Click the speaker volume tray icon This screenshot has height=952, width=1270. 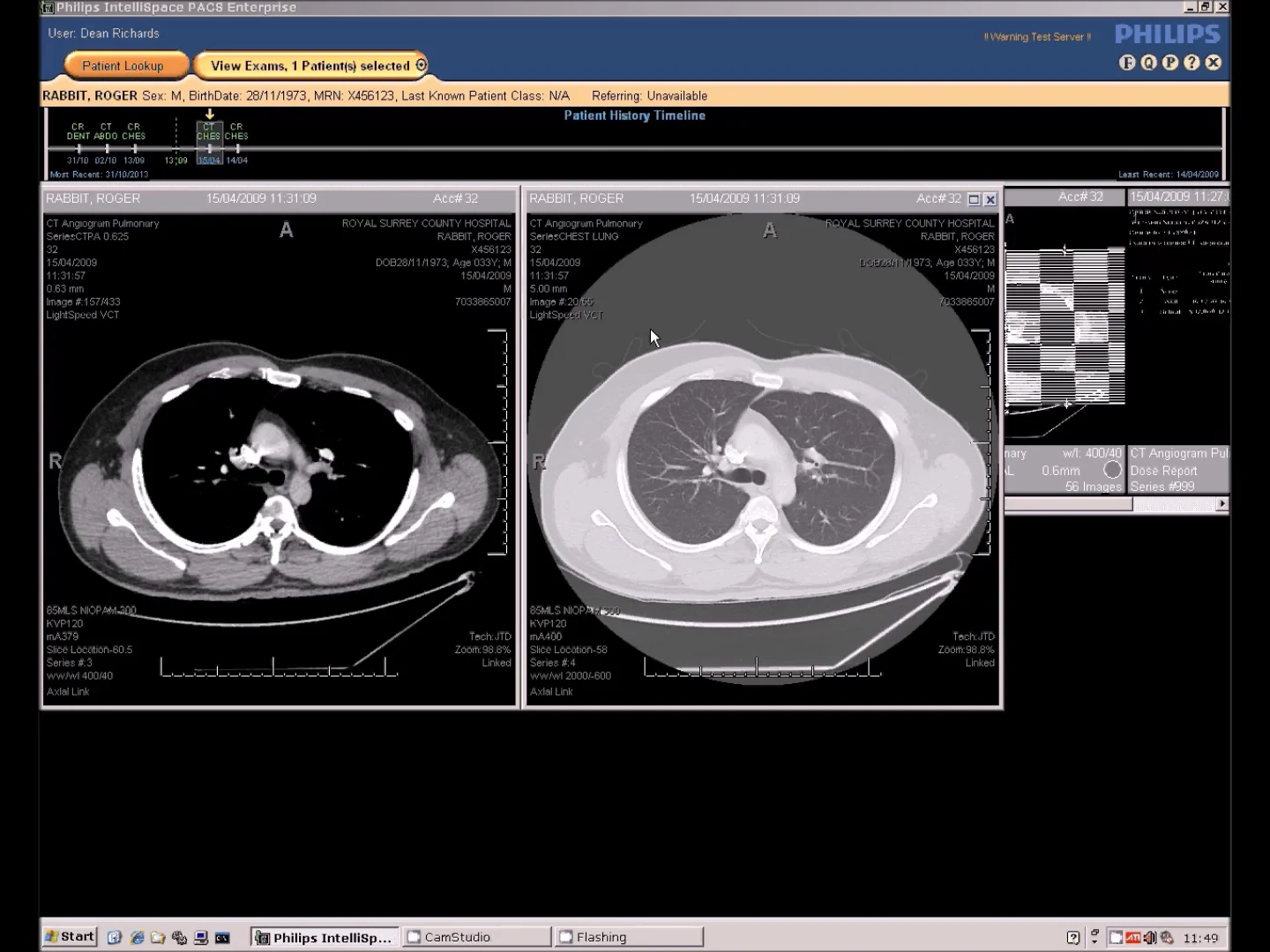coord(1150,938)
